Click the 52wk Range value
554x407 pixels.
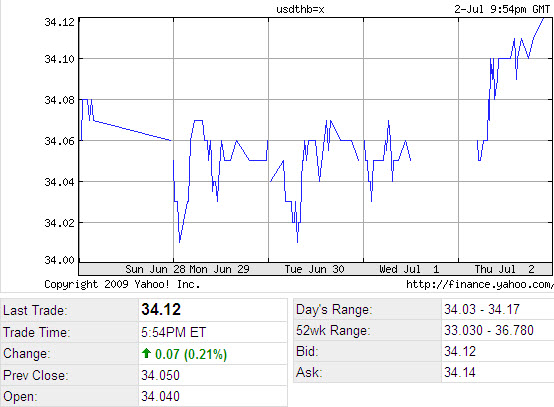coord(489,330)
